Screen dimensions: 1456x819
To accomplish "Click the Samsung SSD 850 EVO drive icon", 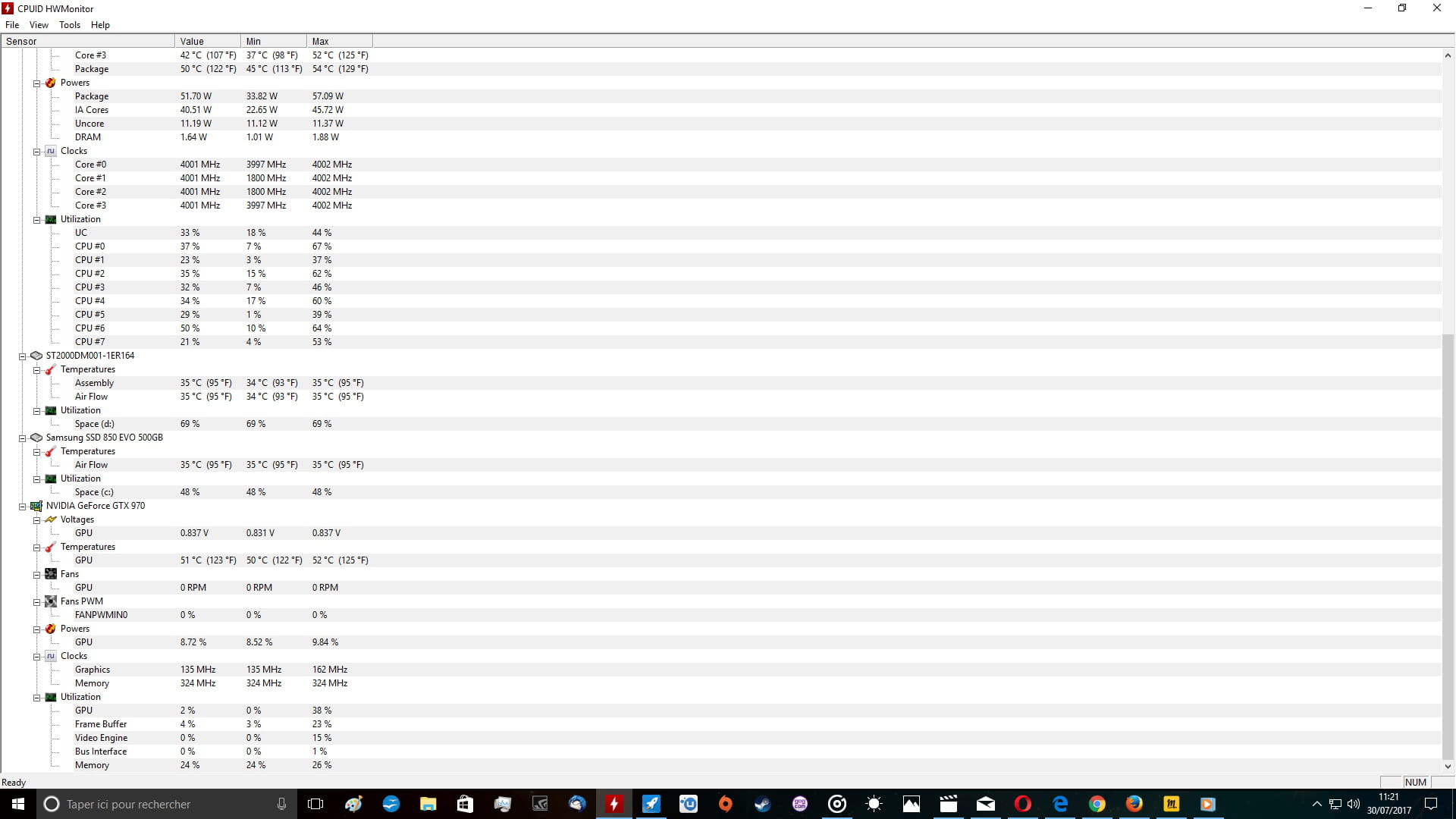I will point(36,438).
